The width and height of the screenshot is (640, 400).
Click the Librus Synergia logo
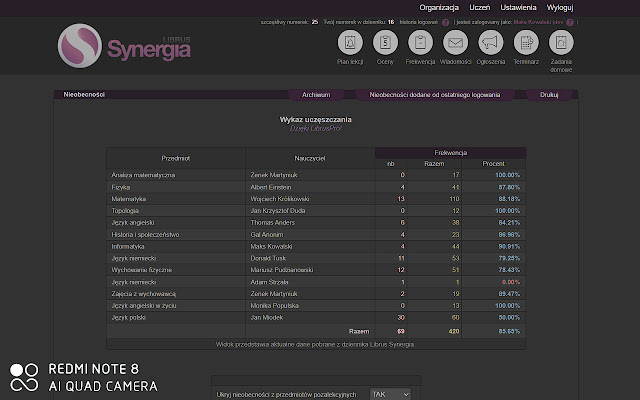pos(124,46)
